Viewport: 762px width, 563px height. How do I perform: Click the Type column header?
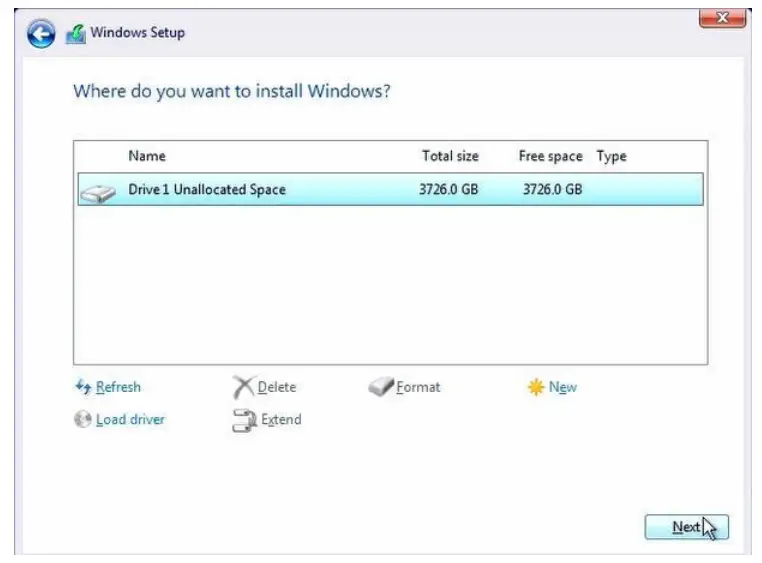point(611,156)
